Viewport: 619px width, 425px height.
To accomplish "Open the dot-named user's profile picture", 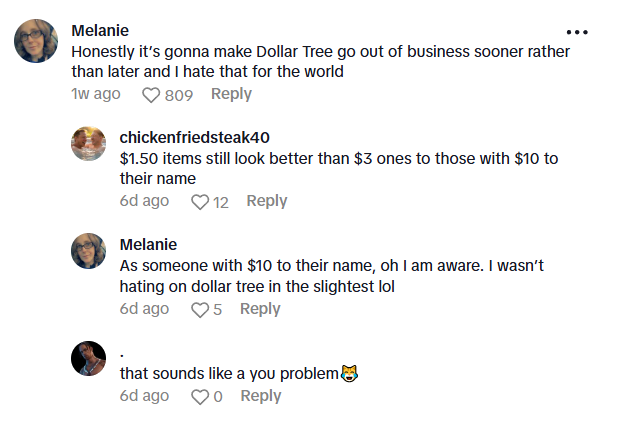I will tap(89, 358).
